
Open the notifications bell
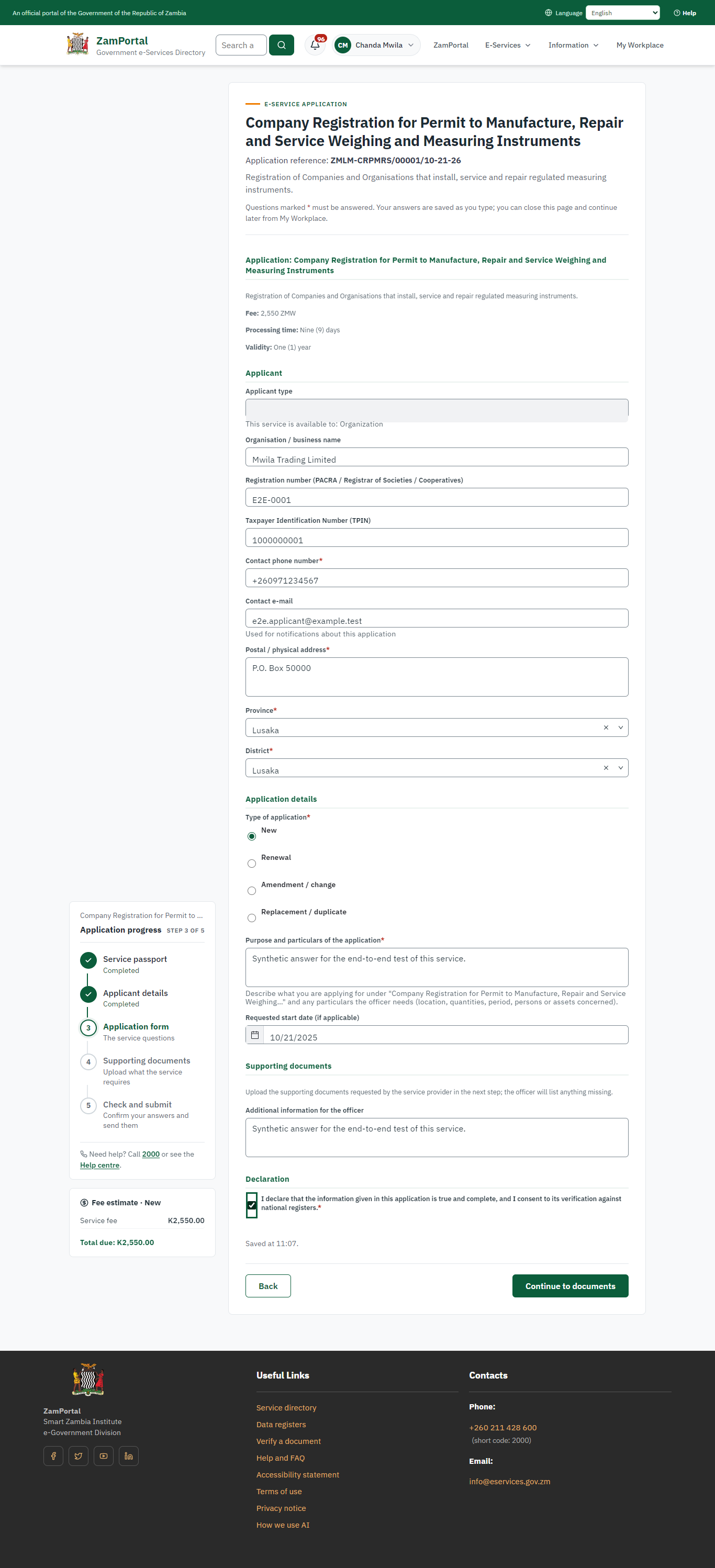pos(315,45)
